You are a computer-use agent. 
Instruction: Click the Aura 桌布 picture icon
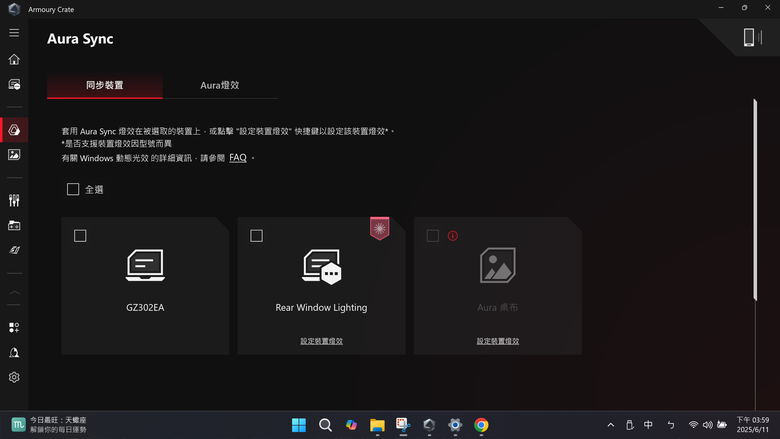497,265
